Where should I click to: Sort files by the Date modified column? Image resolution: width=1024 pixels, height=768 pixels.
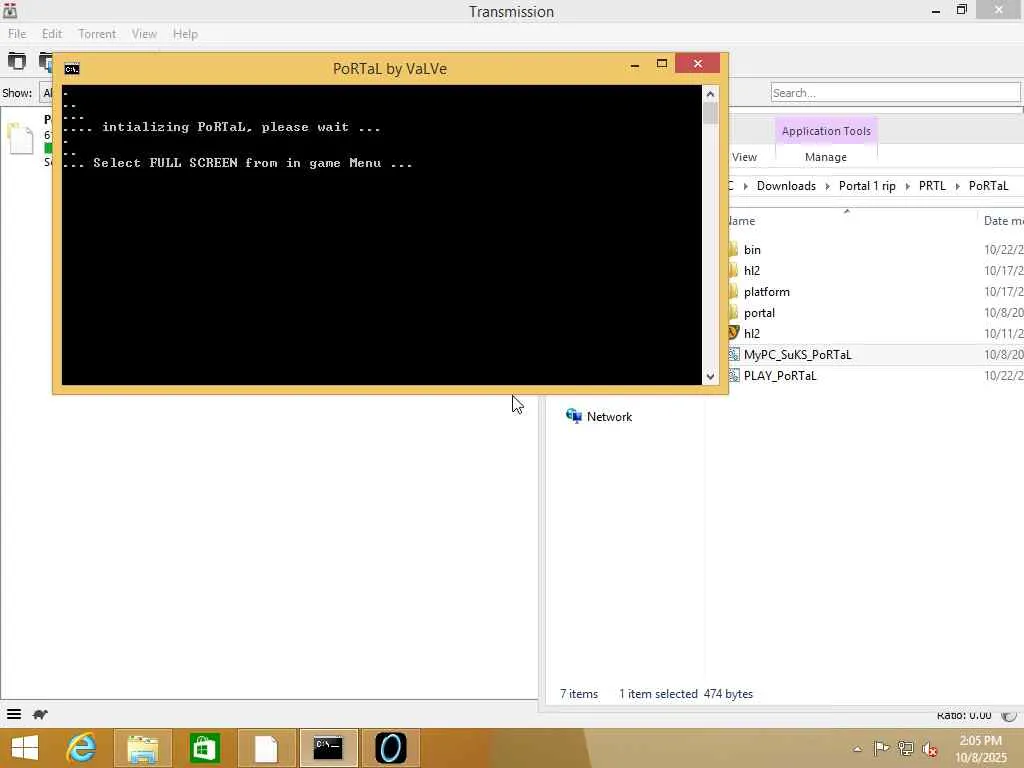(x=1002, y=221)
